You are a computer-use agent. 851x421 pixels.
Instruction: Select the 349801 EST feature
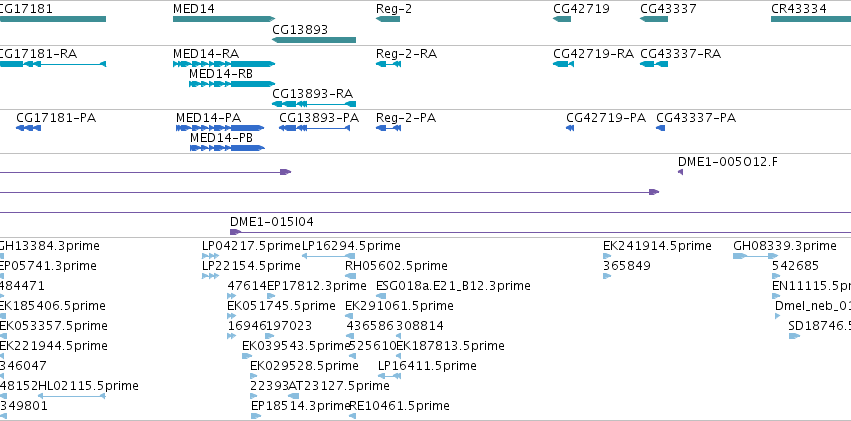click(3, 417)
